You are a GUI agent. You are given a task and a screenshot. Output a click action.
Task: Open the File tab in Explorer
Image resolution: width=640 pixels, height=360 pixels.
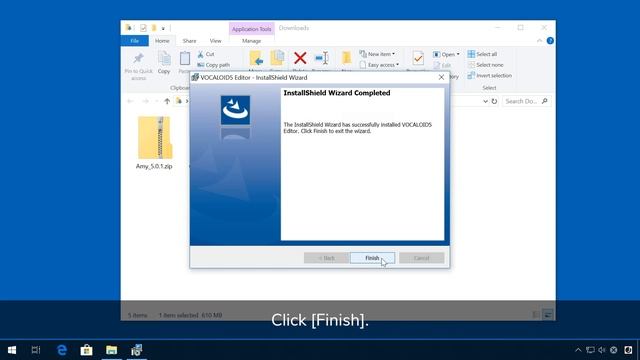tap(135, 41)
